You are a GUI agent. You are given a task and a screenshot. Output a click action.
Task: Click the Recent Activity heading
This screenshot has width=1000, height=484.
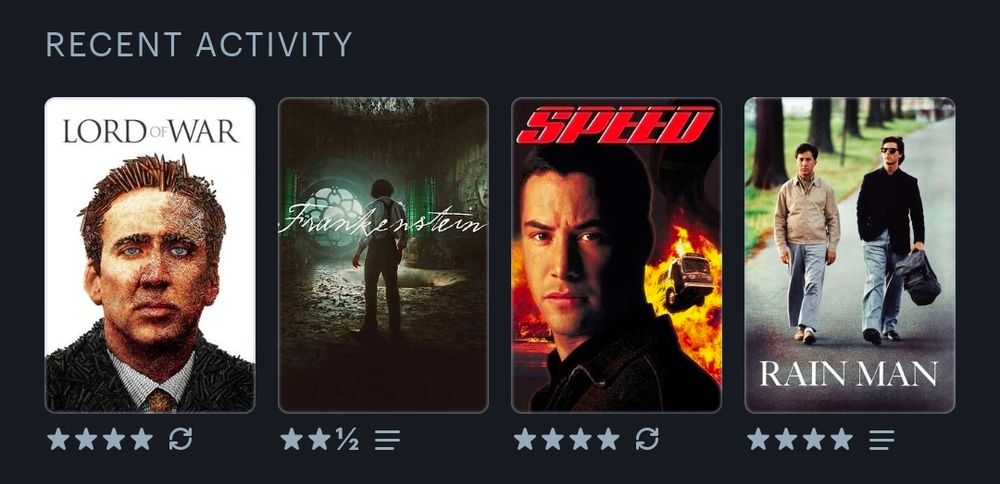199,45
